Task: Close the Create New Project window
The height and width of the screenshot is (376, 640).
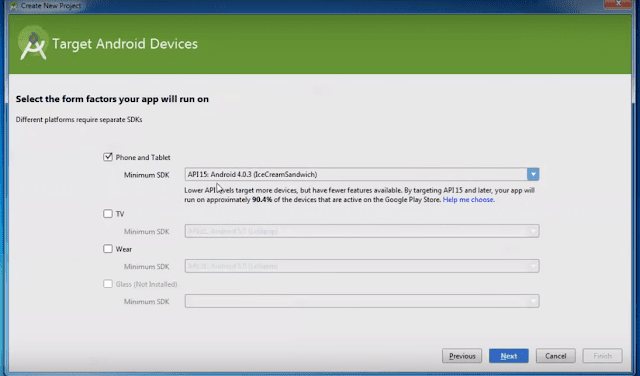Action: pos(619,4)
